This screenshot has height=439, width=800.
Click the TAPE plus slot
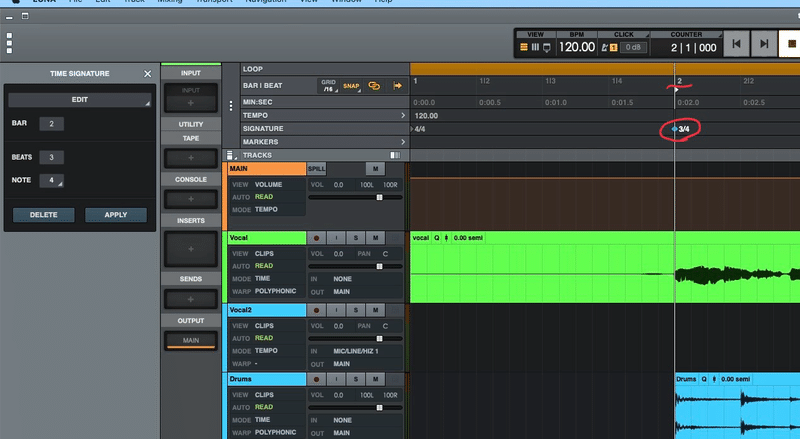pos(191,158)
